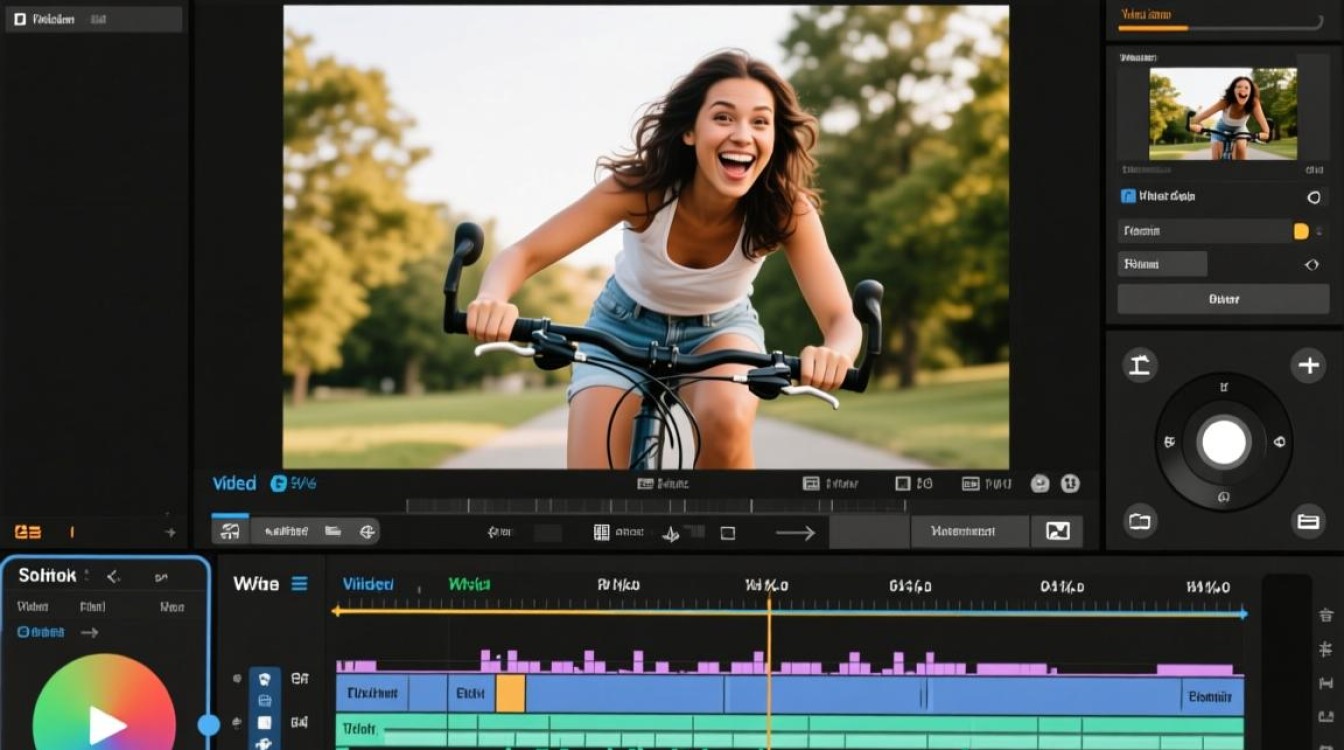Select the bike rider thumbnail in the right panel
The image size is (1344, 750).
(1223, 114)
